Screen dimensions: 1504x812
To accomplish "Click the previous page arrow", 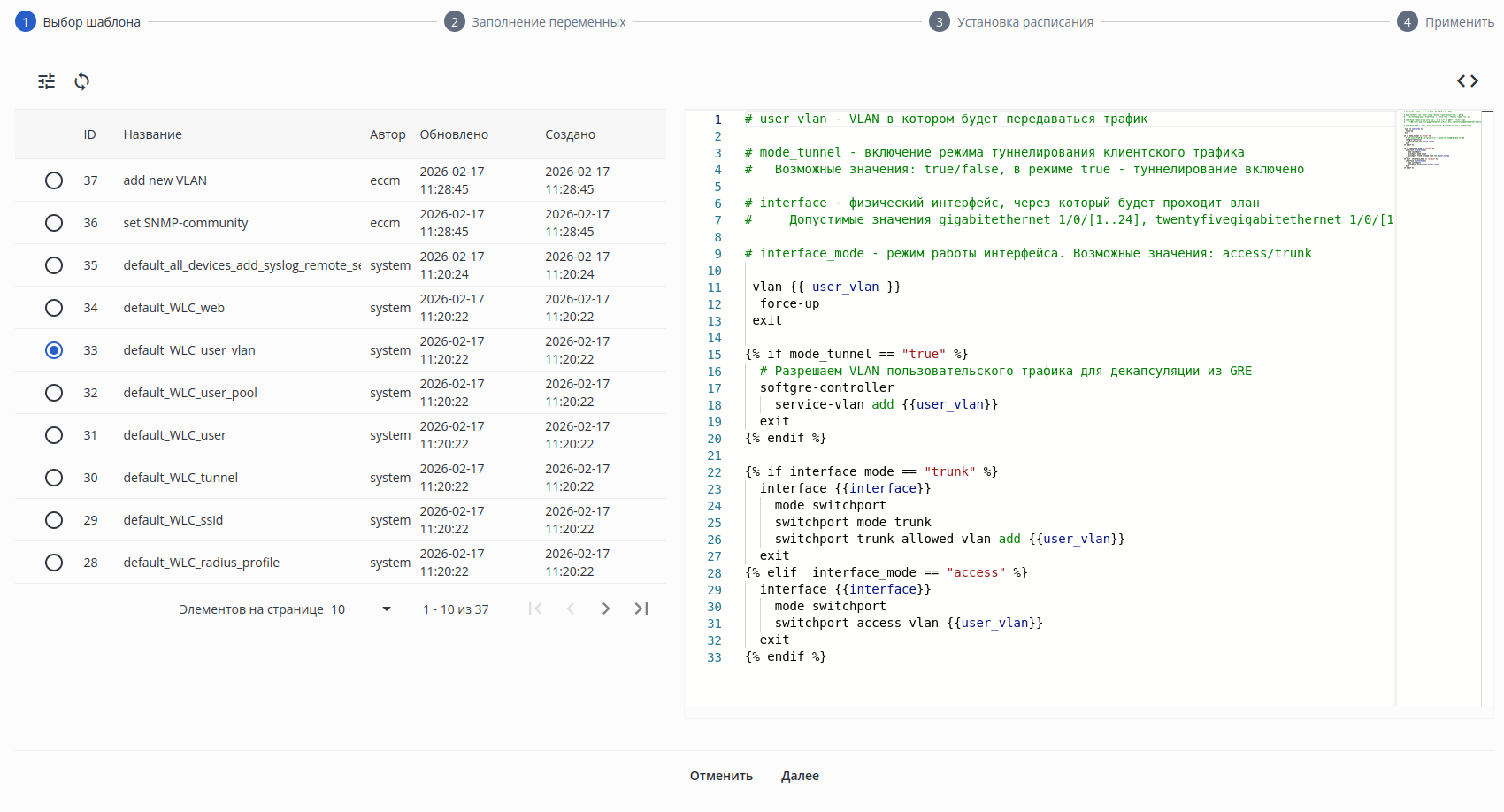I will 571,609.
